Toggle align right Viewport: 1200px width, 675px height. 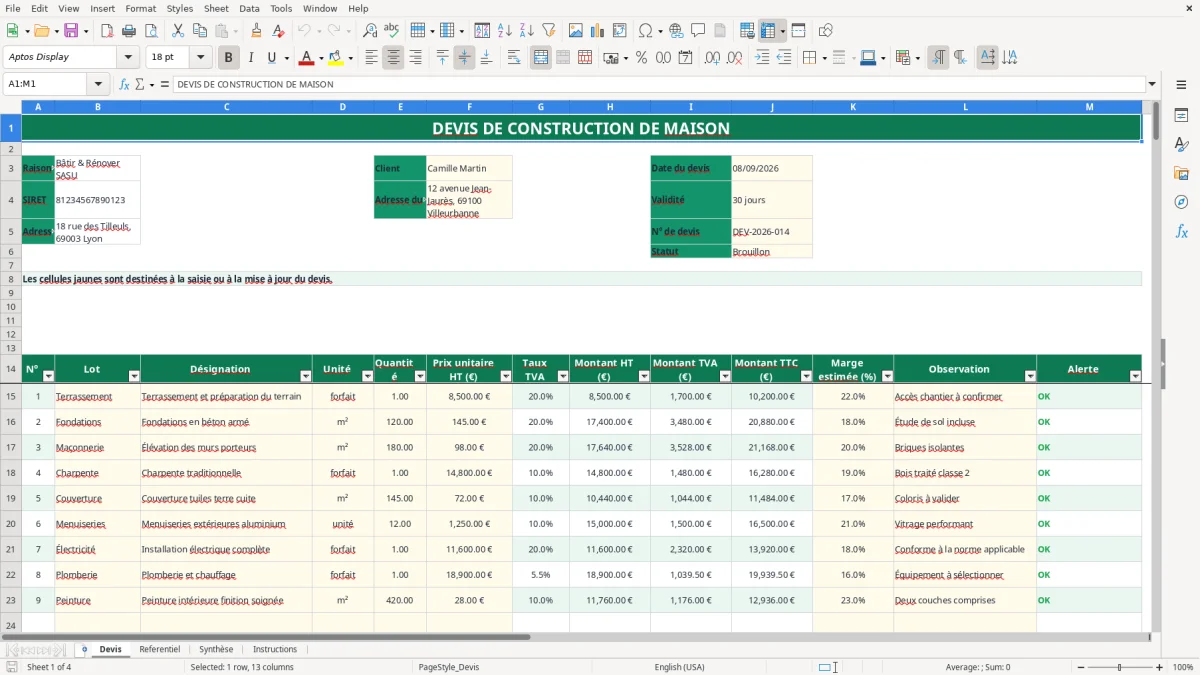(x=415, y=58)
